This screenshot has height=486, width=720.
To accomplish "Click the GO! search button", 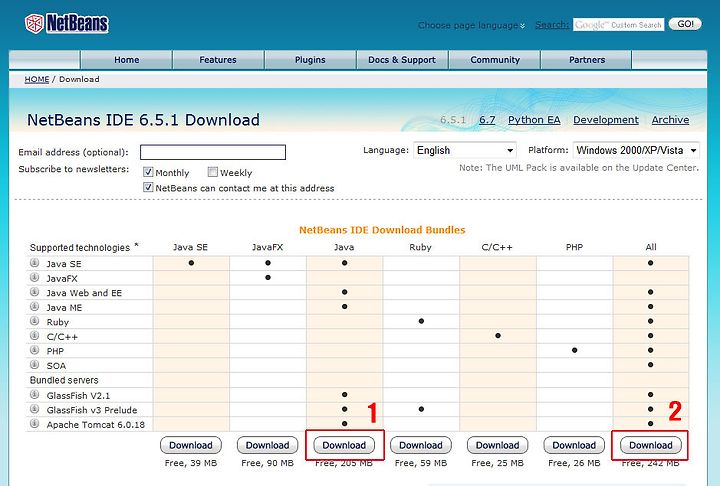I will coord(685,24).
